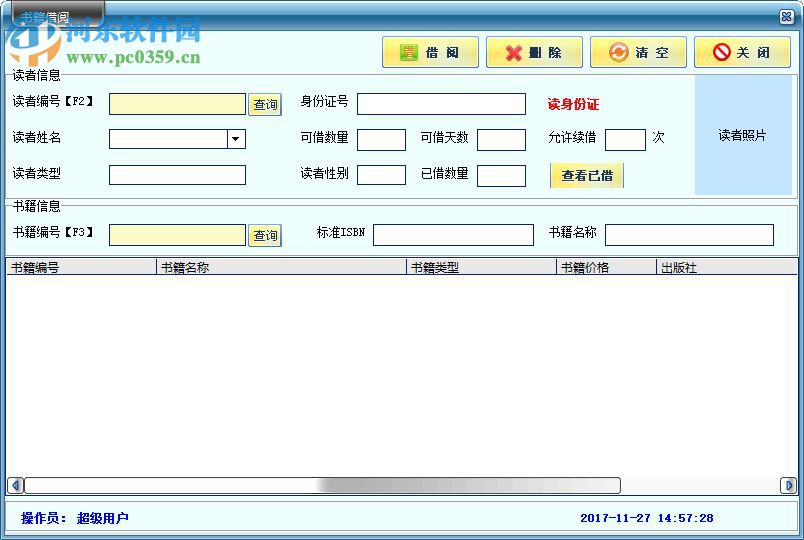Click the red 读身份证 link
The image size is (804, 540).
pyautogui.click(x=573, y=104)
